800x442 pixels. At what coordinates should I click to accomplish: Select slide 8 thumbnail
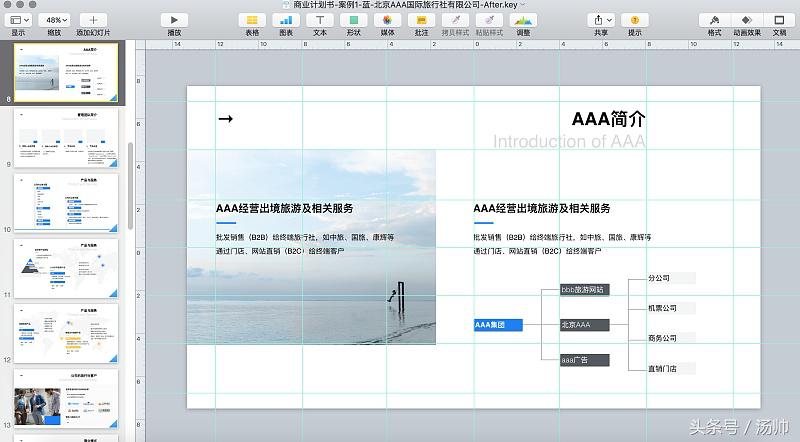66,72
